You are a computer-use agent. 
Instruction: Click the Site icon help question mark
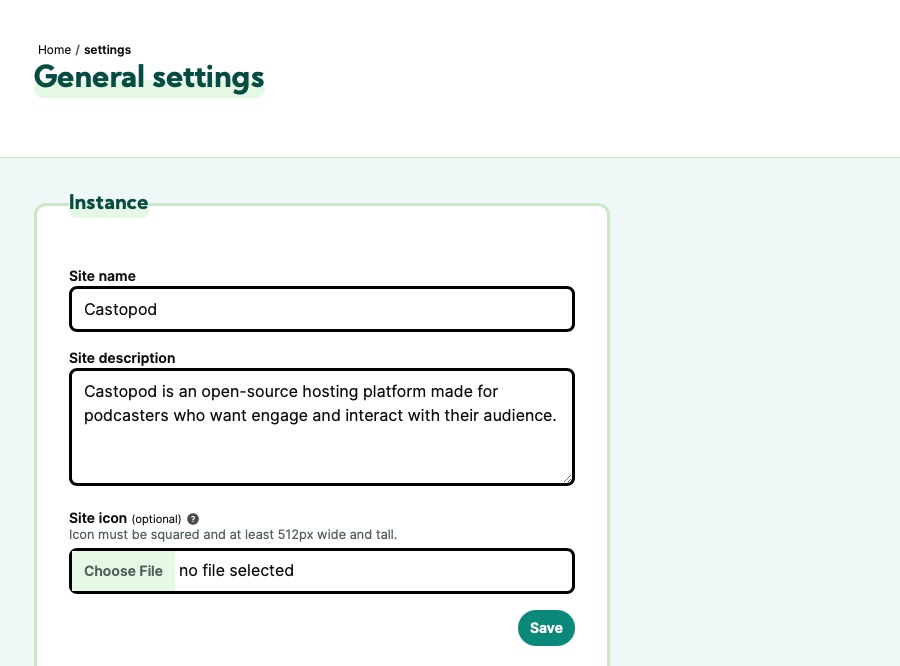tap(192, 518)
